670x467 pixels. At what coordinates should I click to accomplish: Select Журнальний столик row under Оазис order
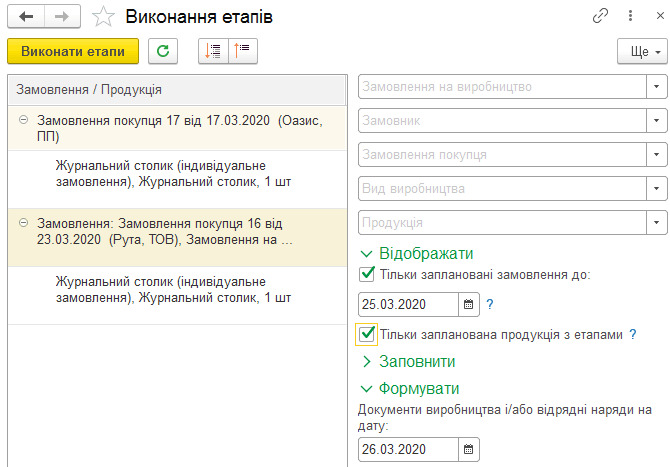point(177,179)
